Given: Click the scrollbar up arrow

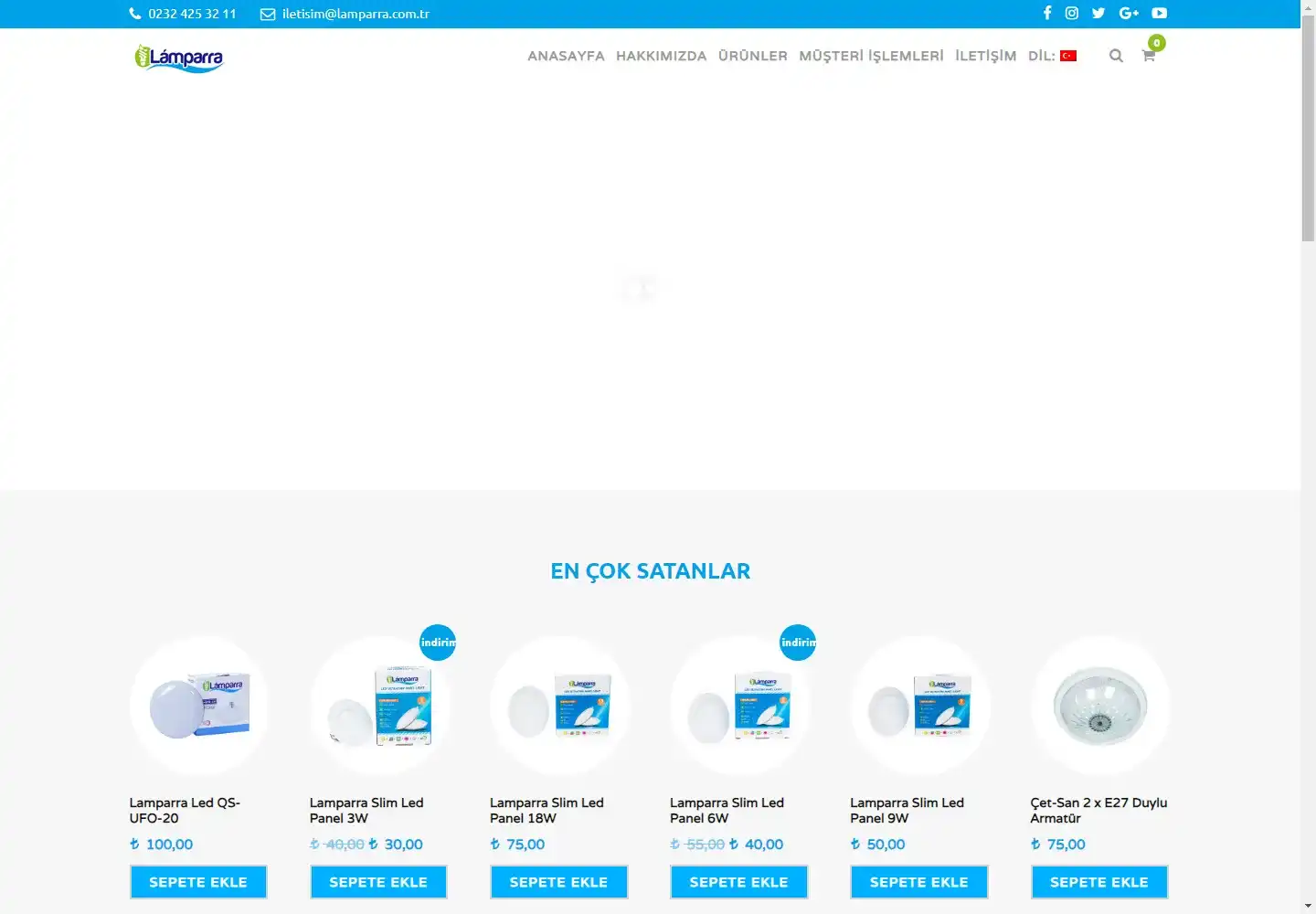Looking at the screenshot, I should click(1308, 7).
